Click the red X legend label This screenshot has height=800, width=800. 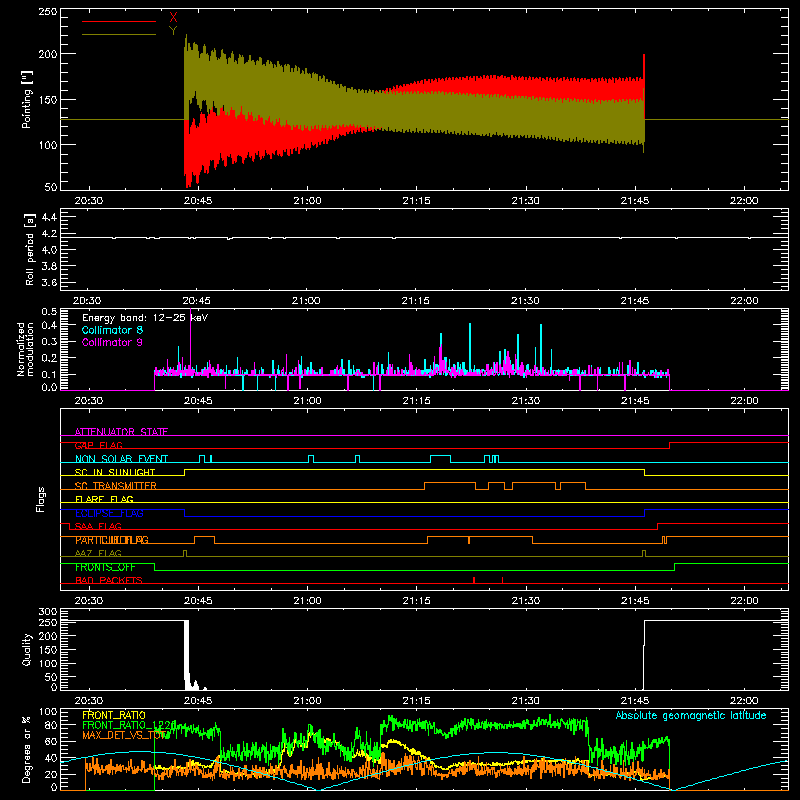tap(173, 18)
